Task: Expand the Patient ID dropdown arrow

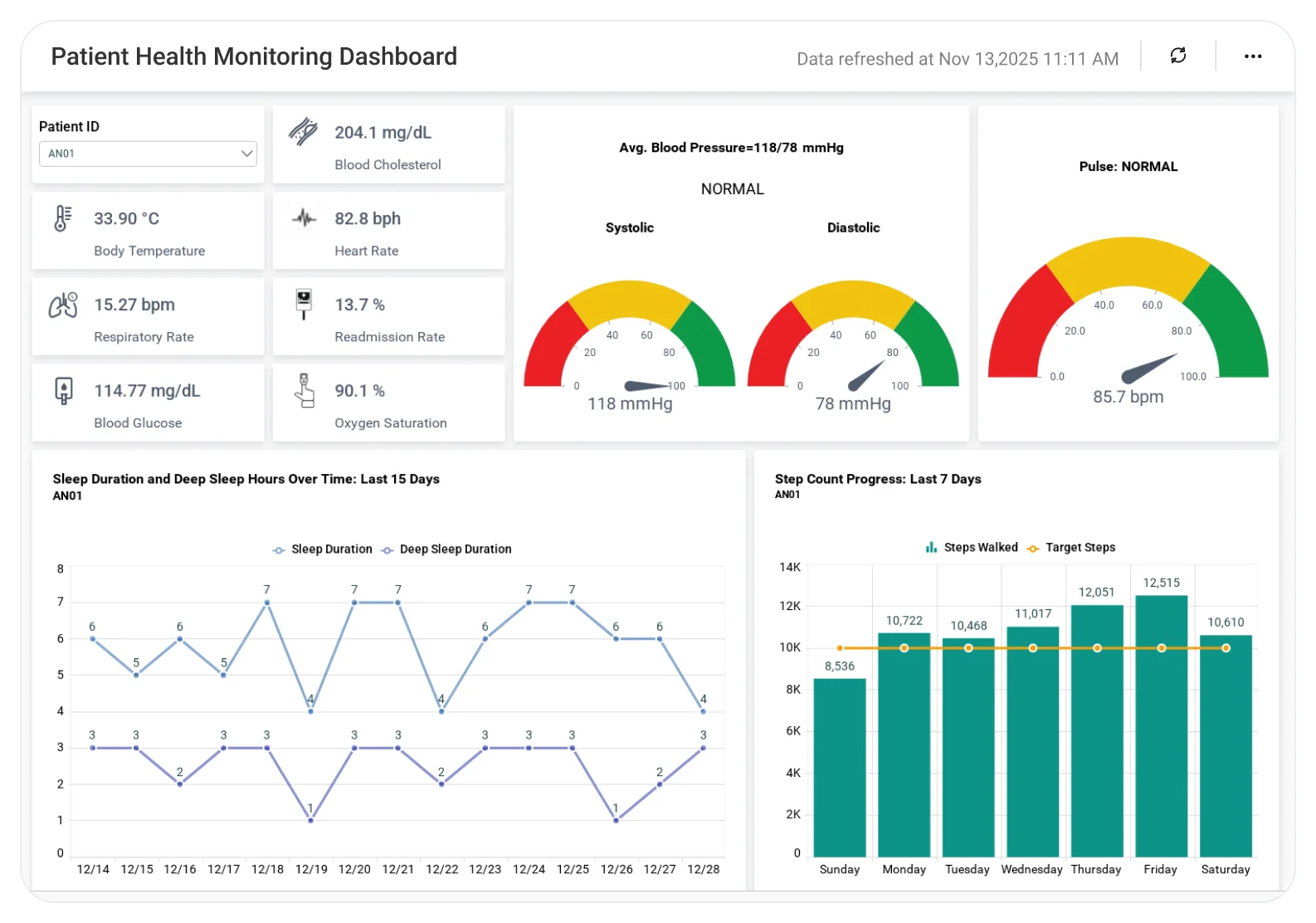Action: coord(246,154)
